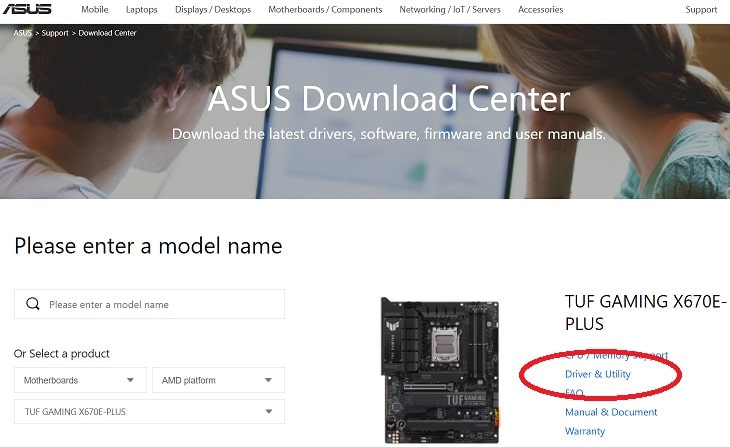Click the ASUS logo
Viewport: 730px width, 447px height.
coord(27,9)
